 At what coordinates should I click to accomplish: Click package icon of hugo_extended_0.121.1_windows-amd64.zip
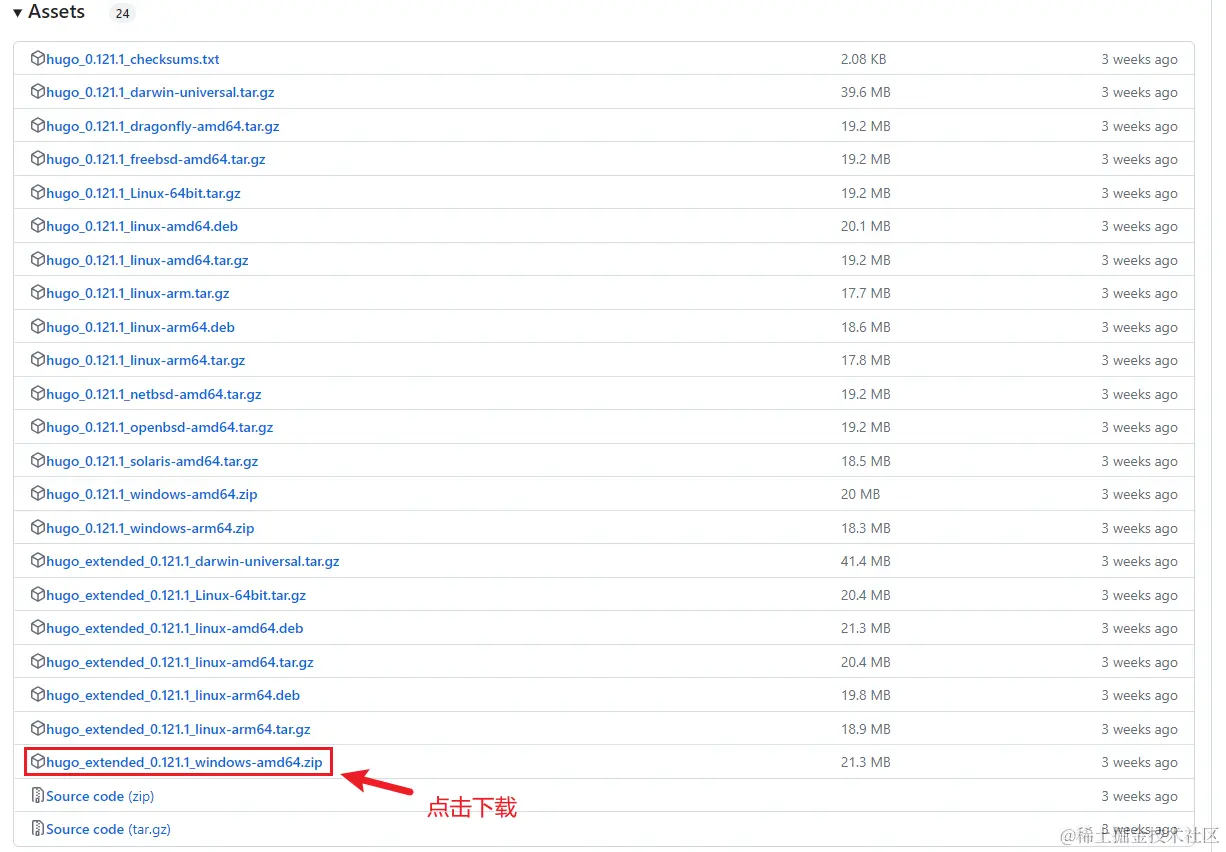pyautogui.click(x=38, y=762)
